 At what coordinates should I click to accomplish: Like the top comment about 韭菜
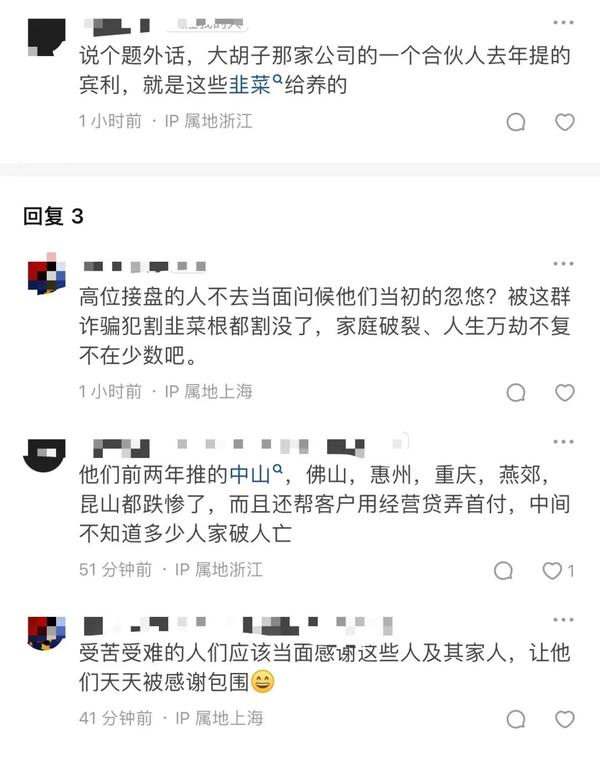click(x=564, y=122)
